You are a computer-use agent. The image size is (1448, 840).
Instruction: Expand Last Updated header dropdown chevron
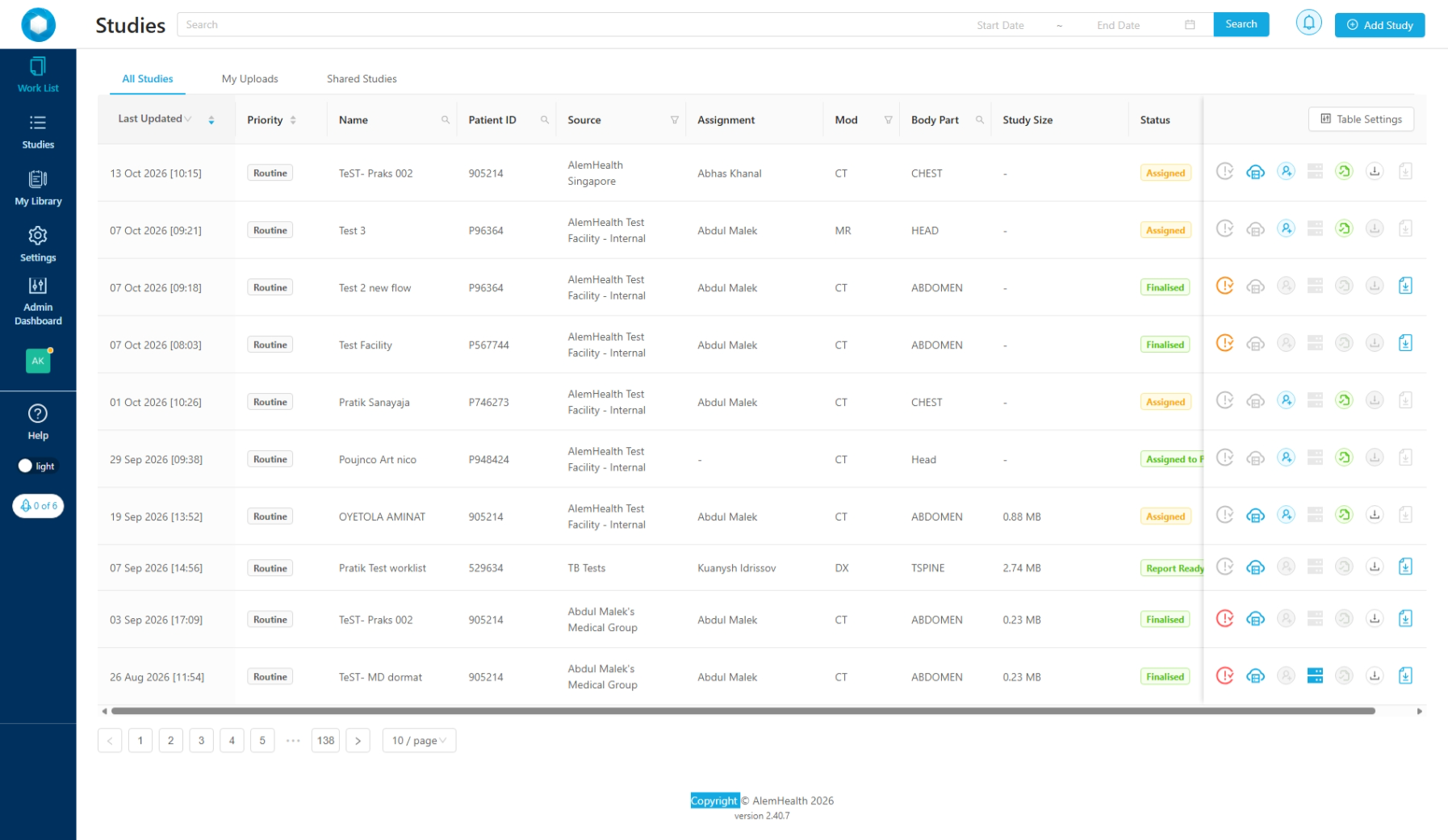pyautogui.click(x=188, y=119)
